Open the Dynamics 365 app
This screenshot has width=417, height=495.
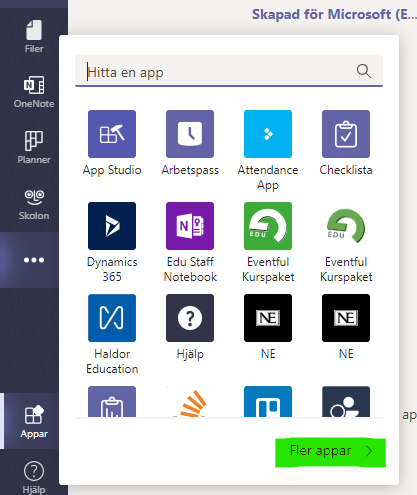pyautogui.click(x=112, y=242)
